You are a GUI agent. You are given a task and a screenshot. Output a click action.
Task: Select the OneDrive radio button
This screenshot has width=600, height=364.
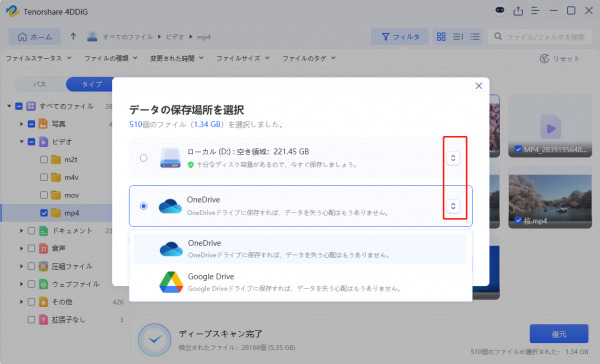point(143,206)
